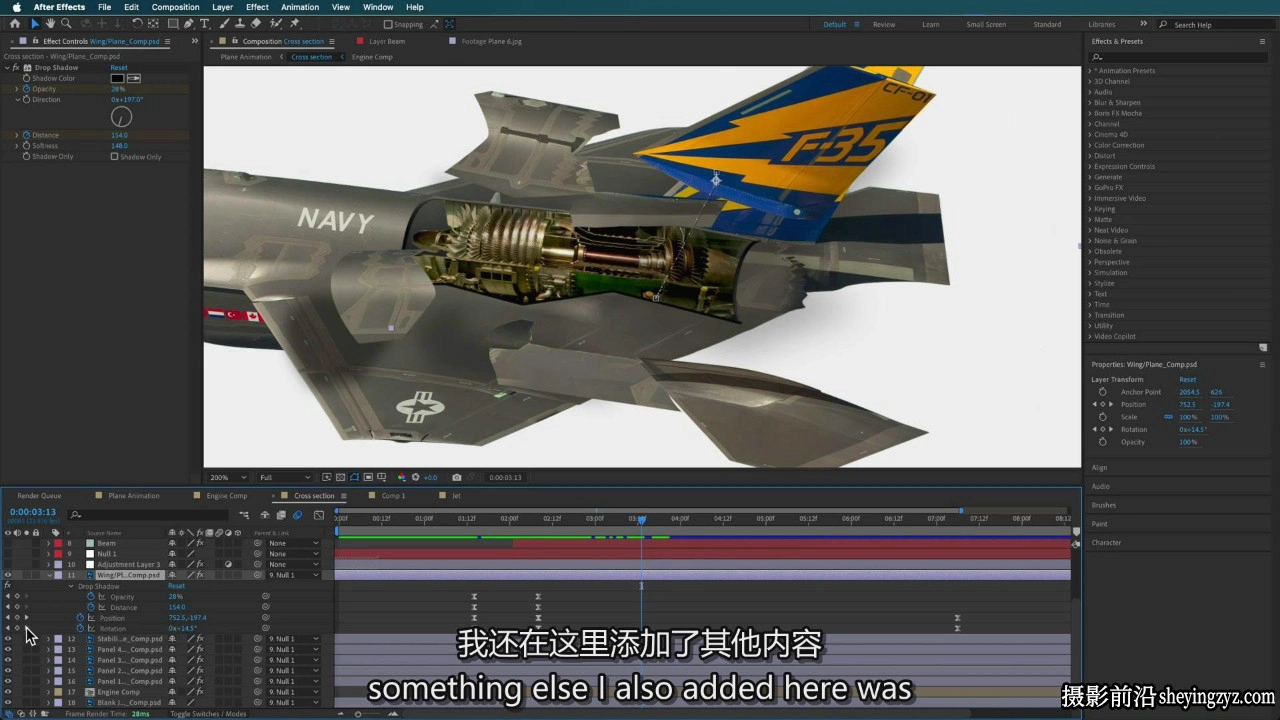
Task: Open the Full resolution dropdown
Action: click(284, 477)
